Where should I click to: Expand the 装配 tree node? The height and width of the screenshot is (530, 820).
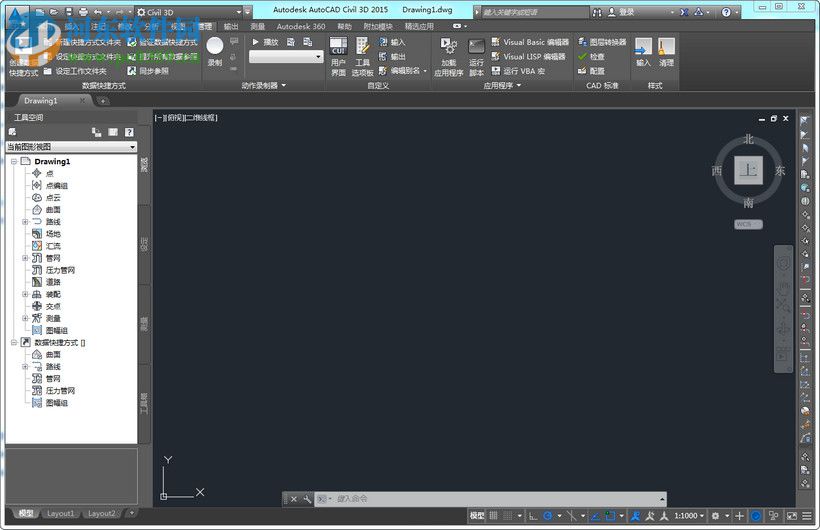point(25,294)
